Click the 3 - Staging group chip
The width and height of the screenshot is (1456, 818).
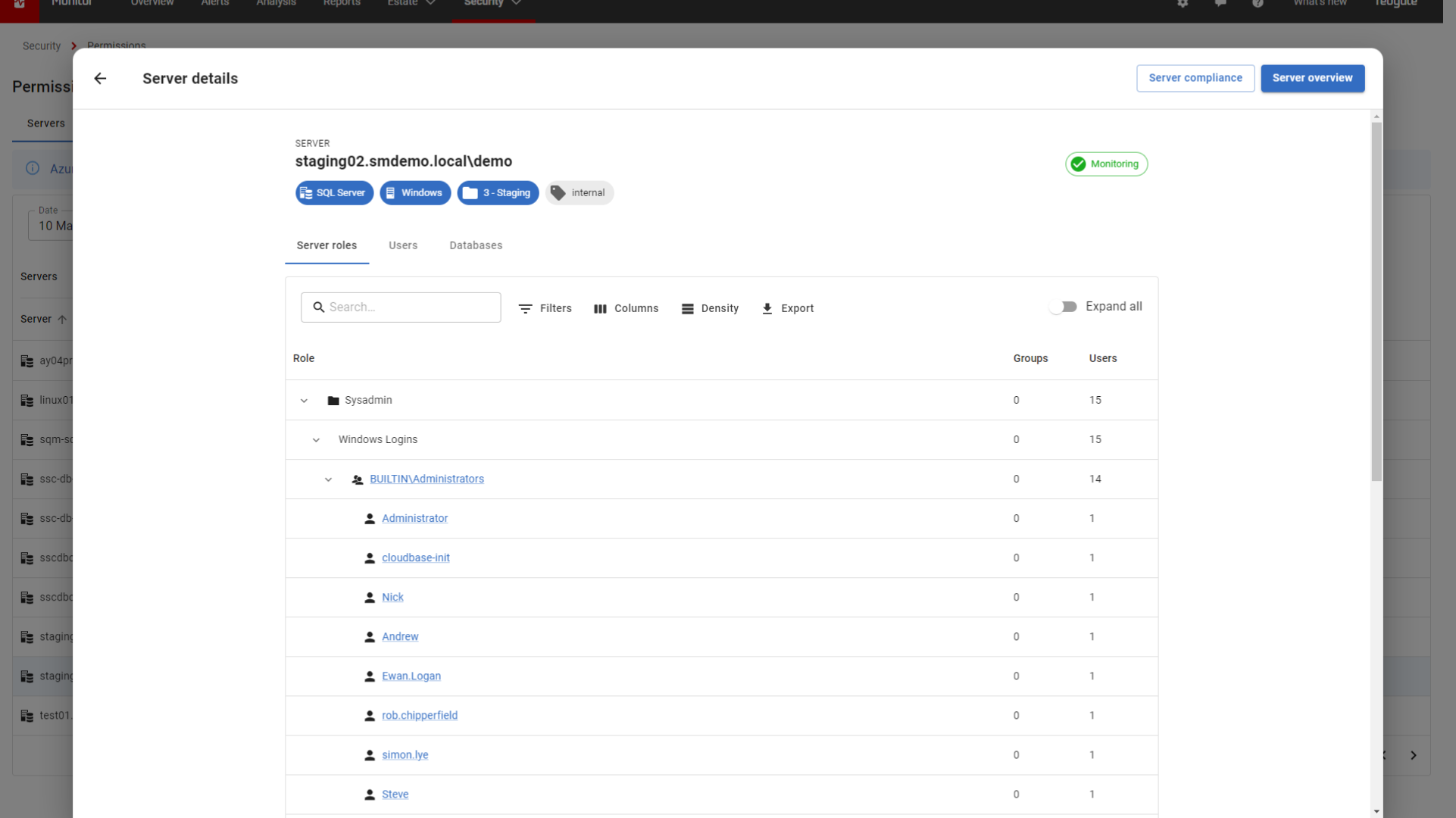pyautogui.click(x=498, y=192)
